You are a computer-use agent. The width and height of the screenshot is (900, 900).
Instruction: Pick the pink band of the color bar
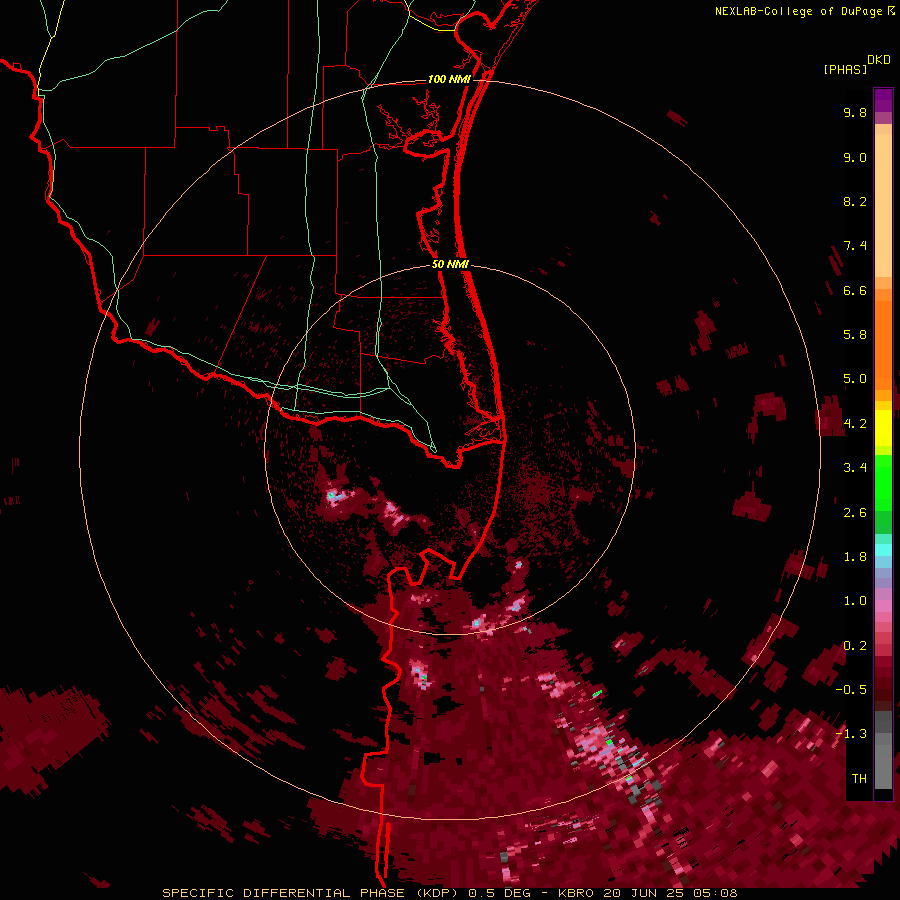point(883,606)
